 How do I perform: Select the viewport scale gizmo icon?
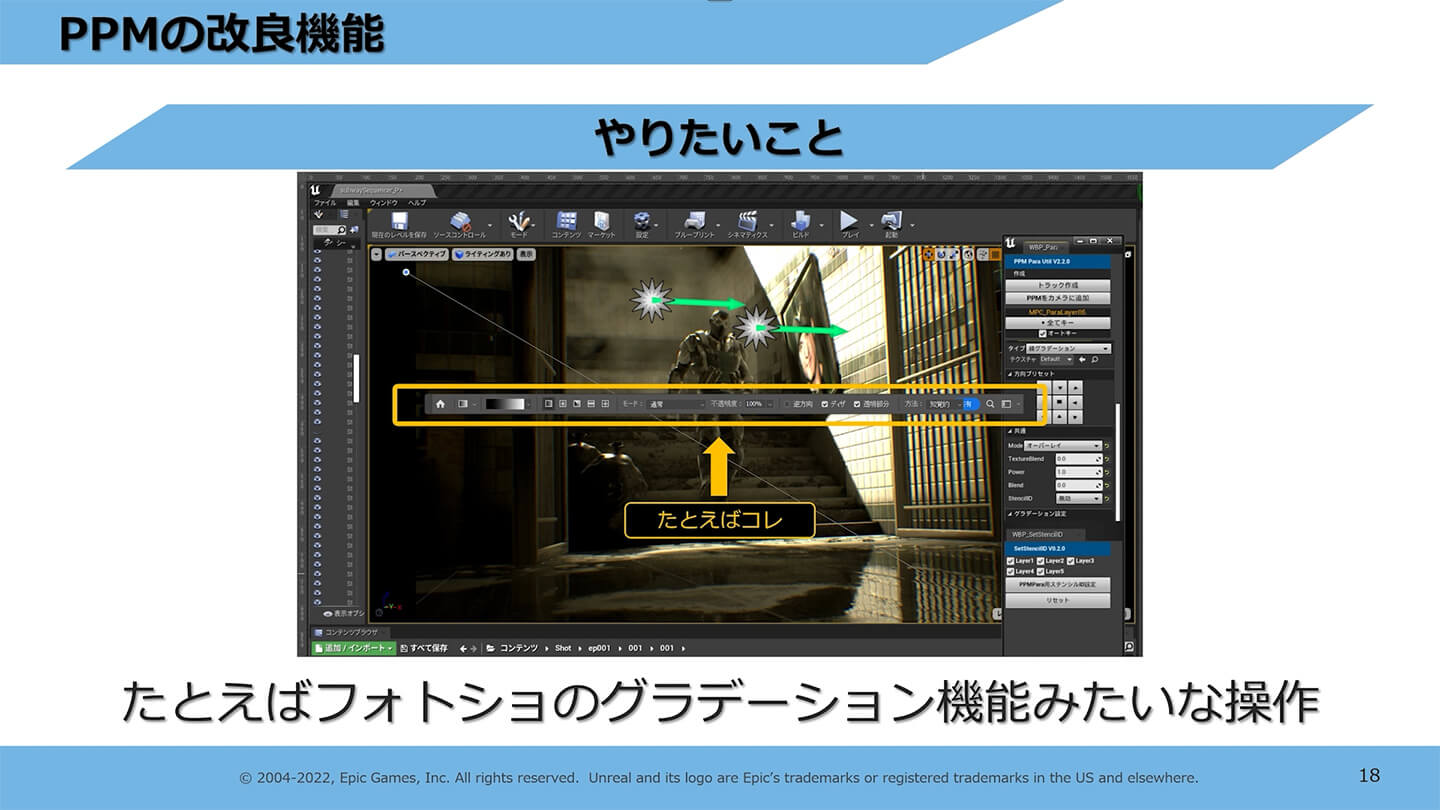click(x=956, y=254)
